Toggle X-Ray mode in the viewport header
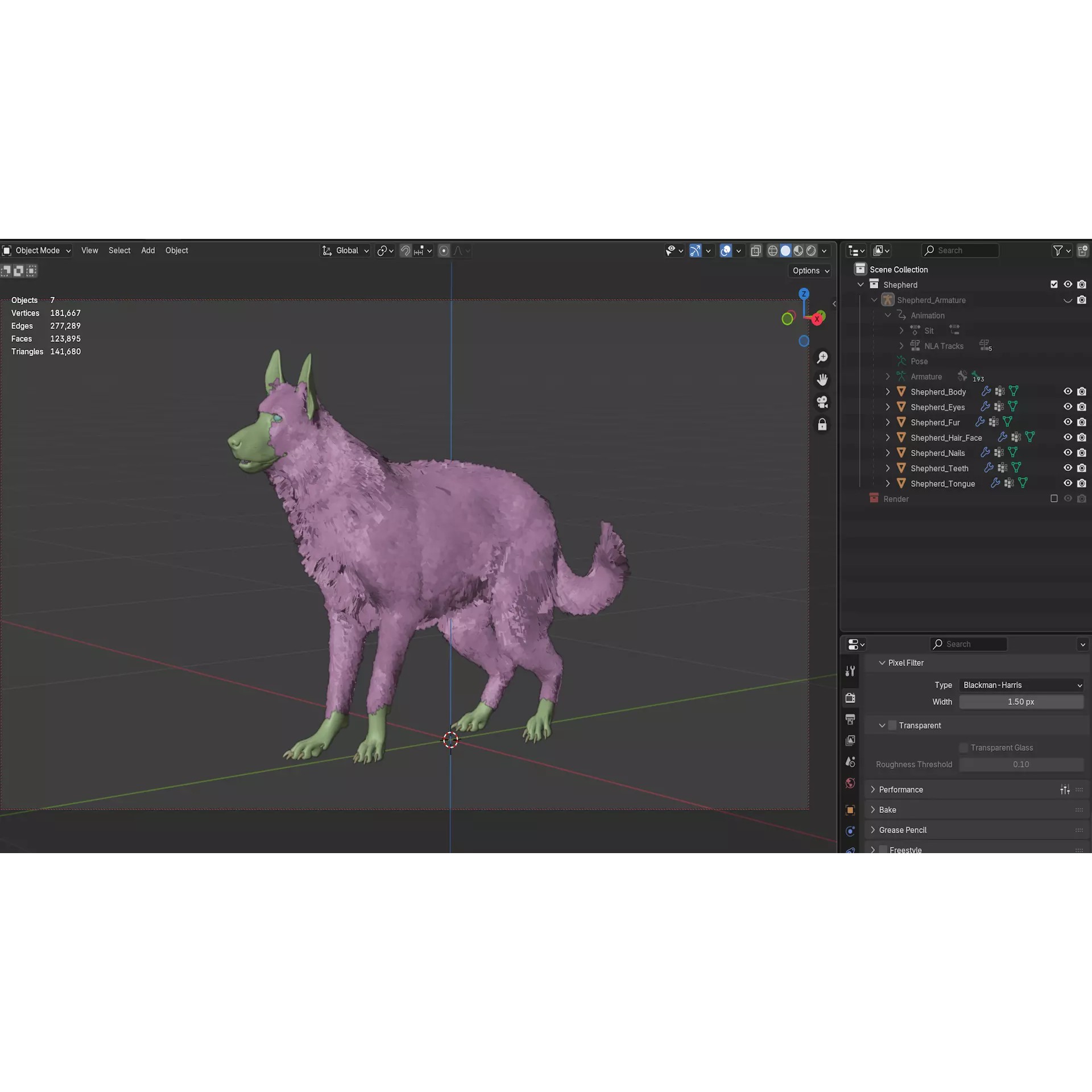 (x=756, y=250)
